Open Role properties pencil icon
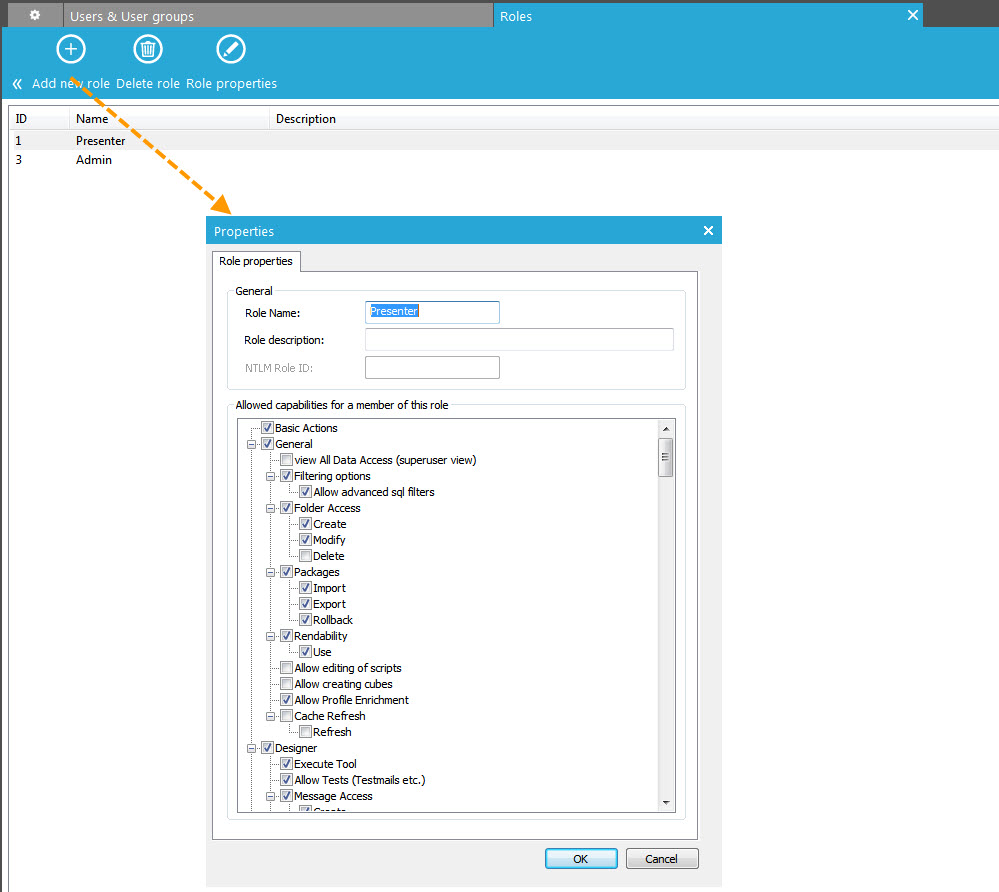Screen dimensions: 999x892 [x=231, y=49]
